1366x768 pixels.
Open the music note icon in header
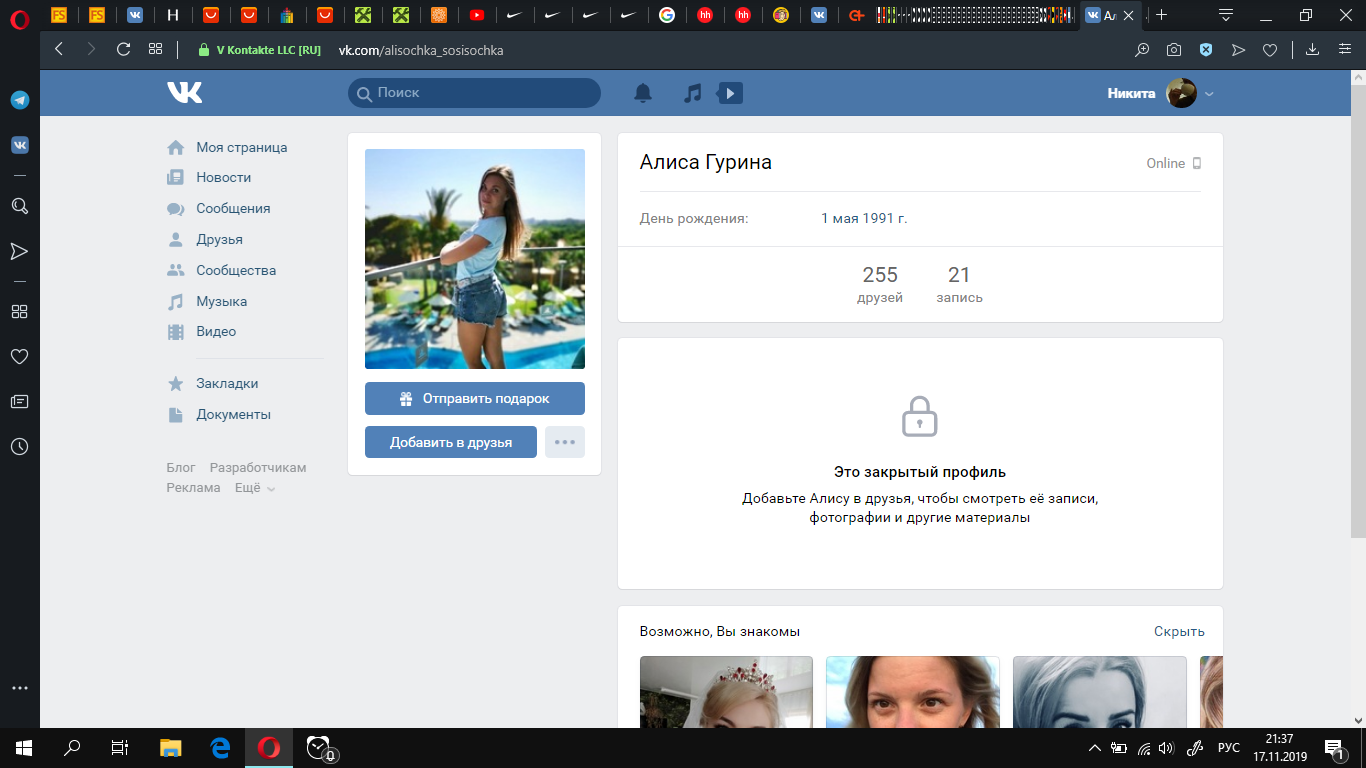[x=692, y=93]
